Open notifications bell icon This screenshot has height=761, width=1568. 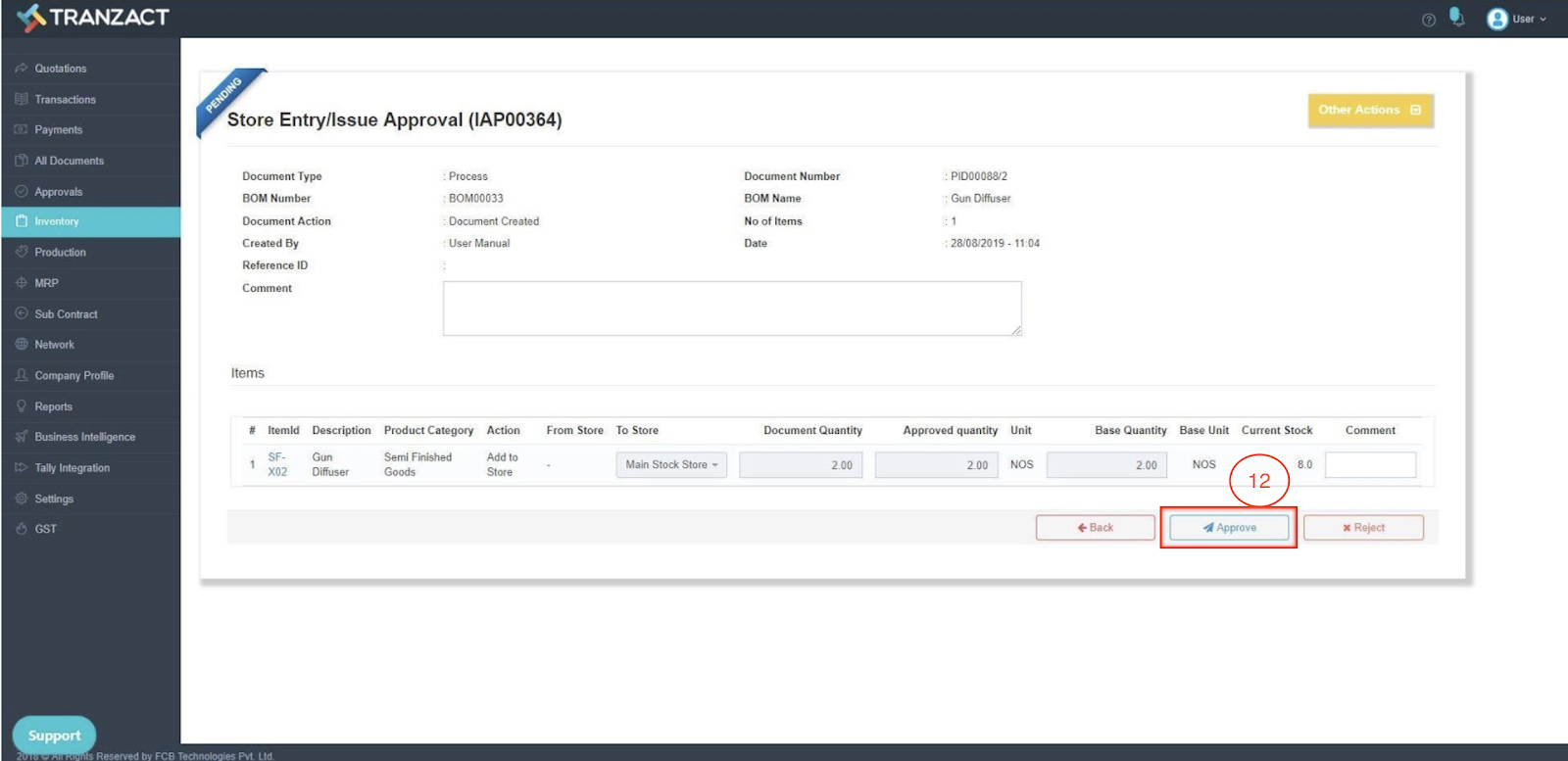click(1457, 18)
